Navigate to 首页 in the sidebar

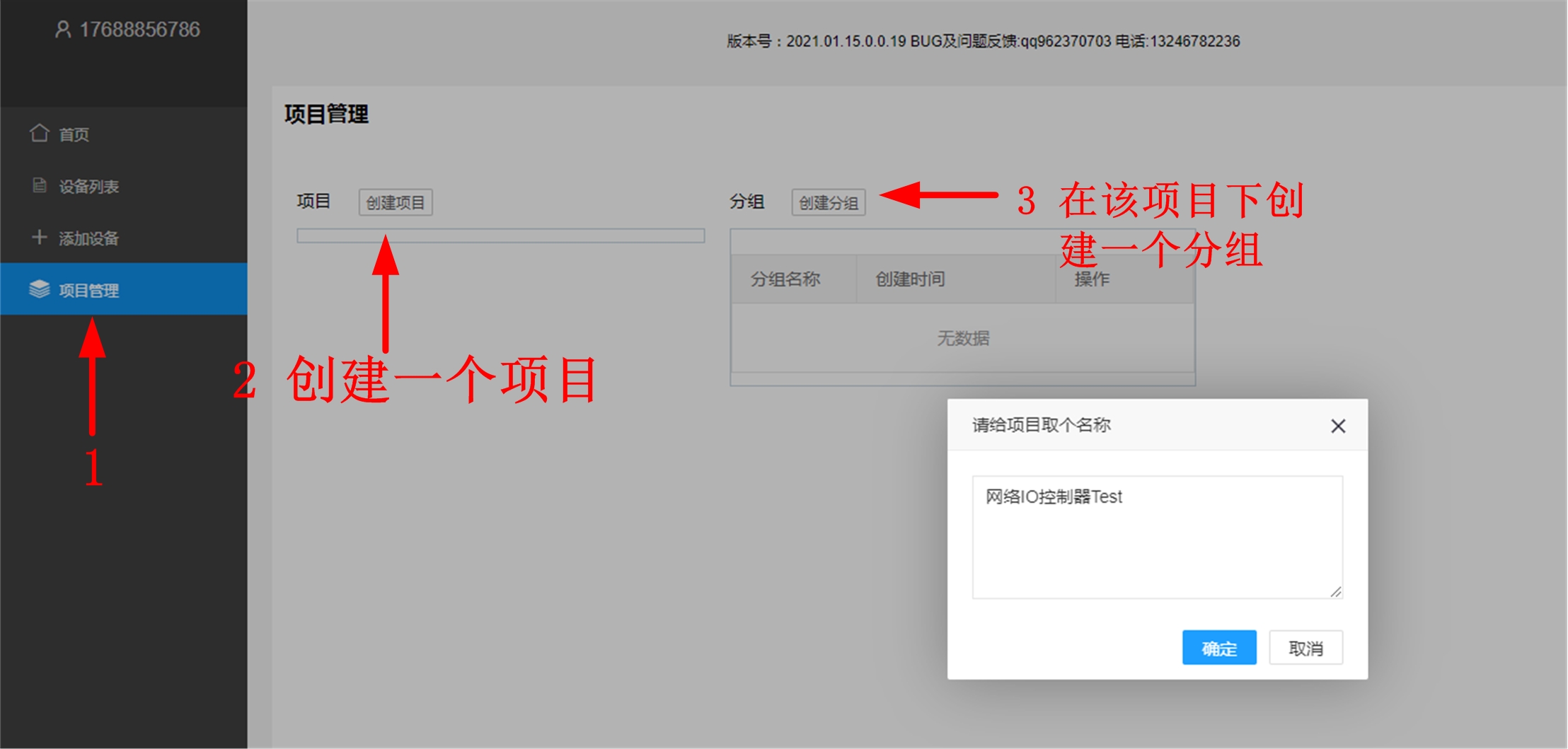(x=74, y=134)
